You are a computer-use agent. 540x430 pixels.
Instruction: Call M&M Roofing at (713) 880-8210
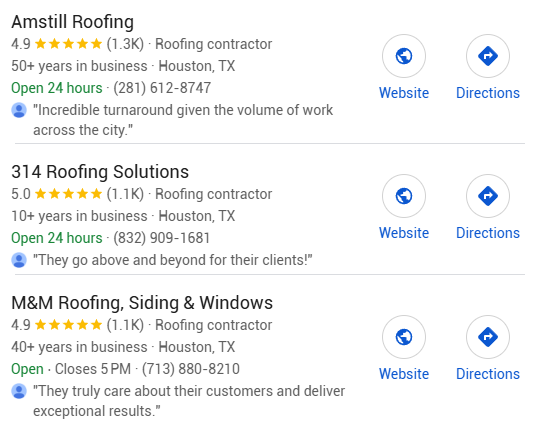(191, 369)
